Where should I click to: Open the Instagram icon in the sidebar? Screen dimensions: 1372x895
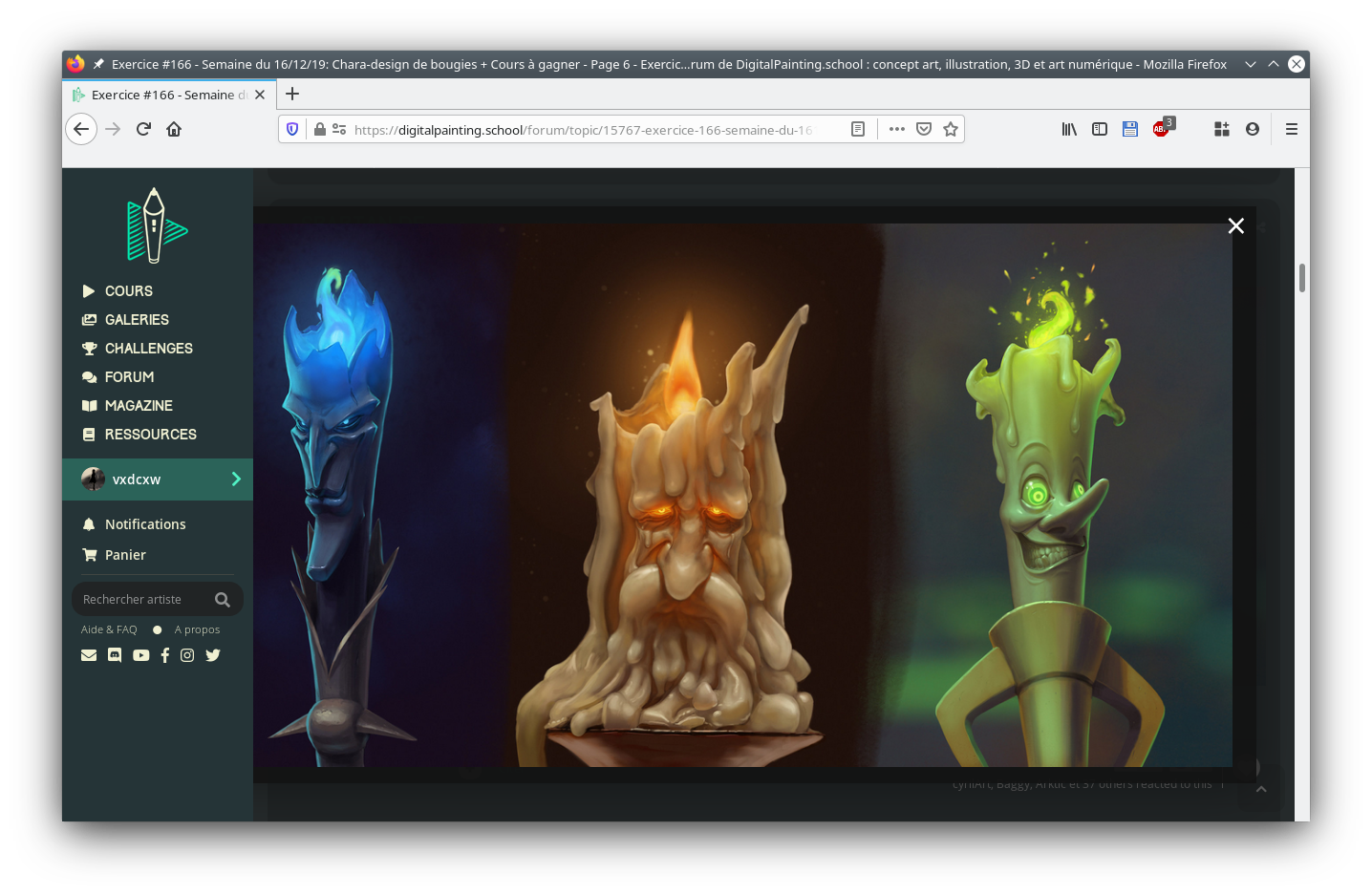186,654
